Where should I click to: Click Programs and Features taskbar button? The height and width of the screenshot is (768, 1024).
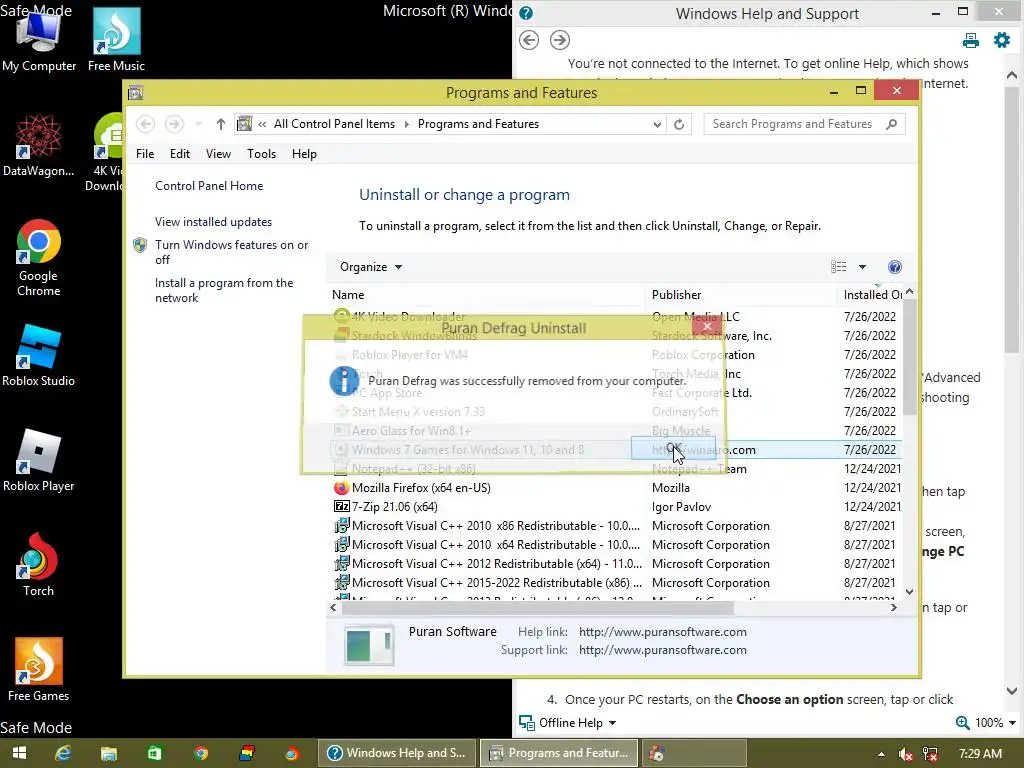(560, 753)
